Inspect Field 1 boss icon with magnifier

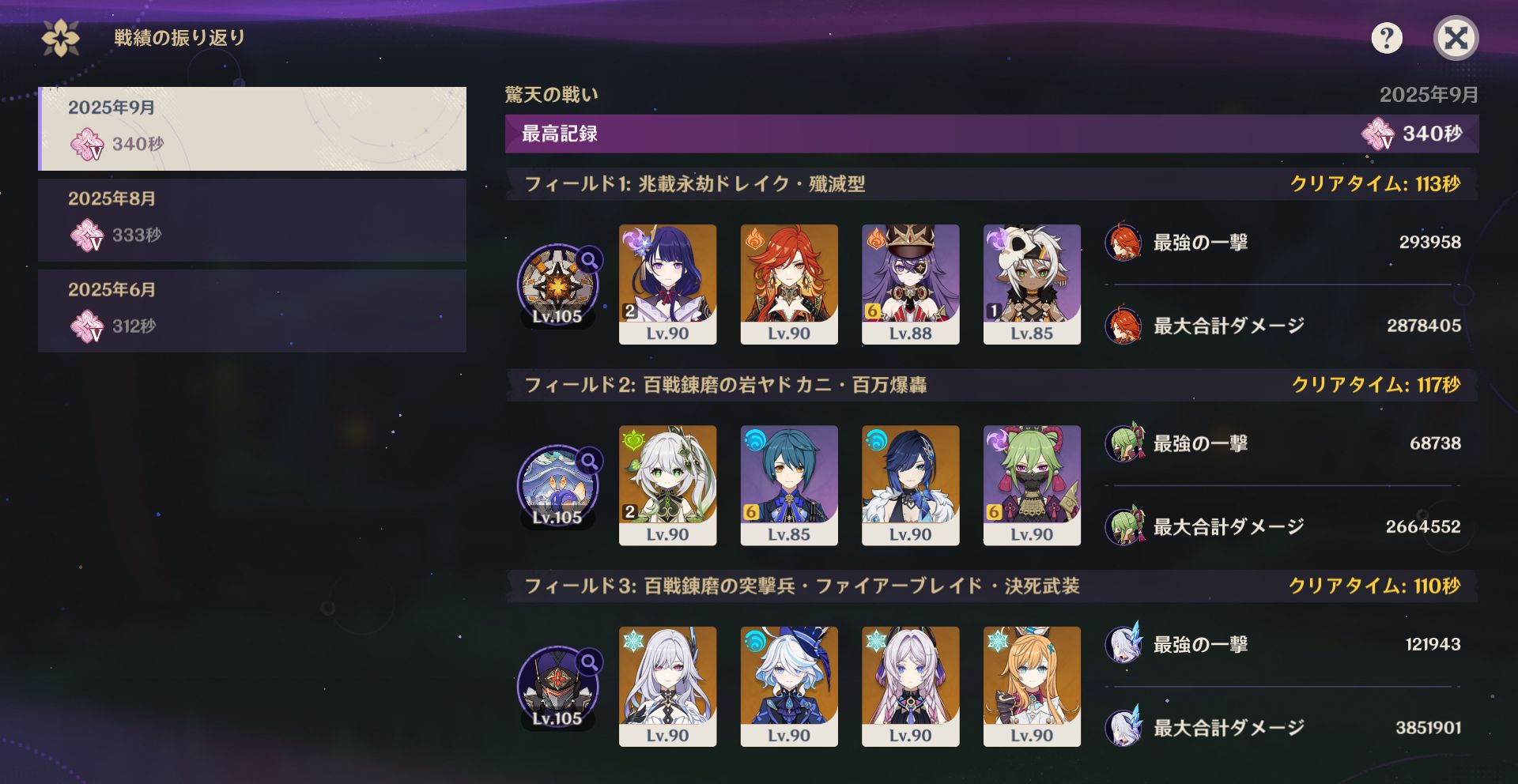pos(559,285)
